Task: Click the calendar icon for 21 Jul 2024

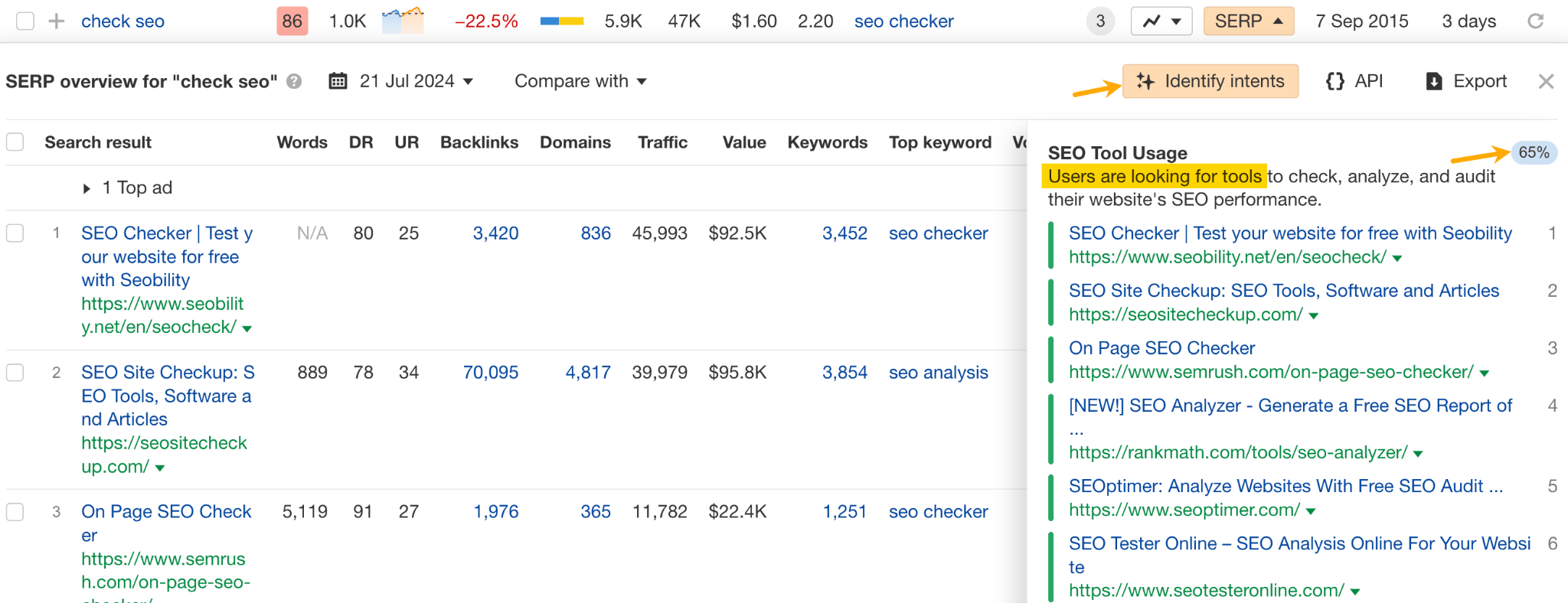Action: 338,81
